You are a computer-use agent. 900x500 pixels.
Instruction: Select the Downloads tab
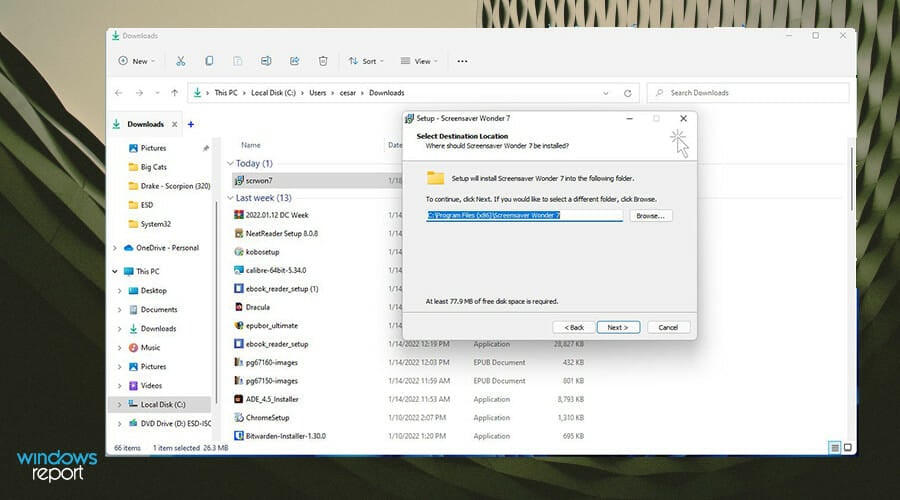[145, 124]
